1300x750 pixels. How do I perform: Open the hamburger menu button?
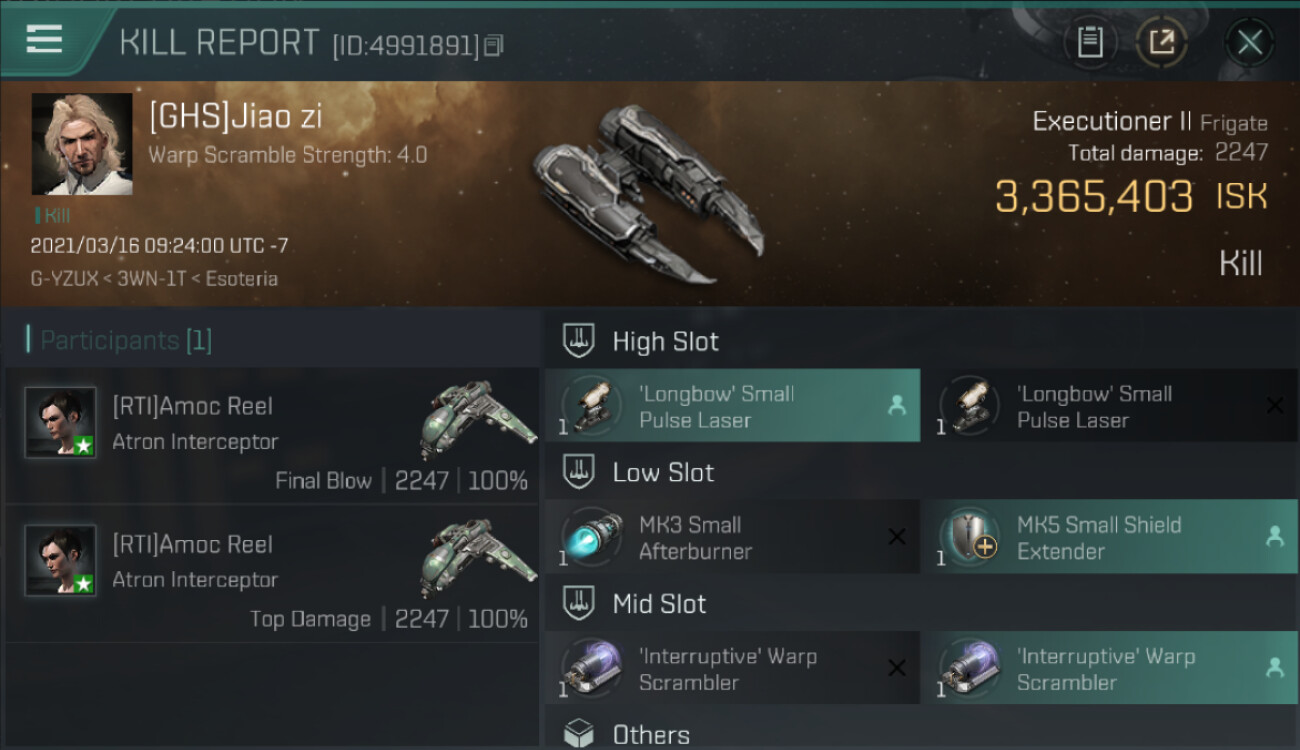coord(44,40)
